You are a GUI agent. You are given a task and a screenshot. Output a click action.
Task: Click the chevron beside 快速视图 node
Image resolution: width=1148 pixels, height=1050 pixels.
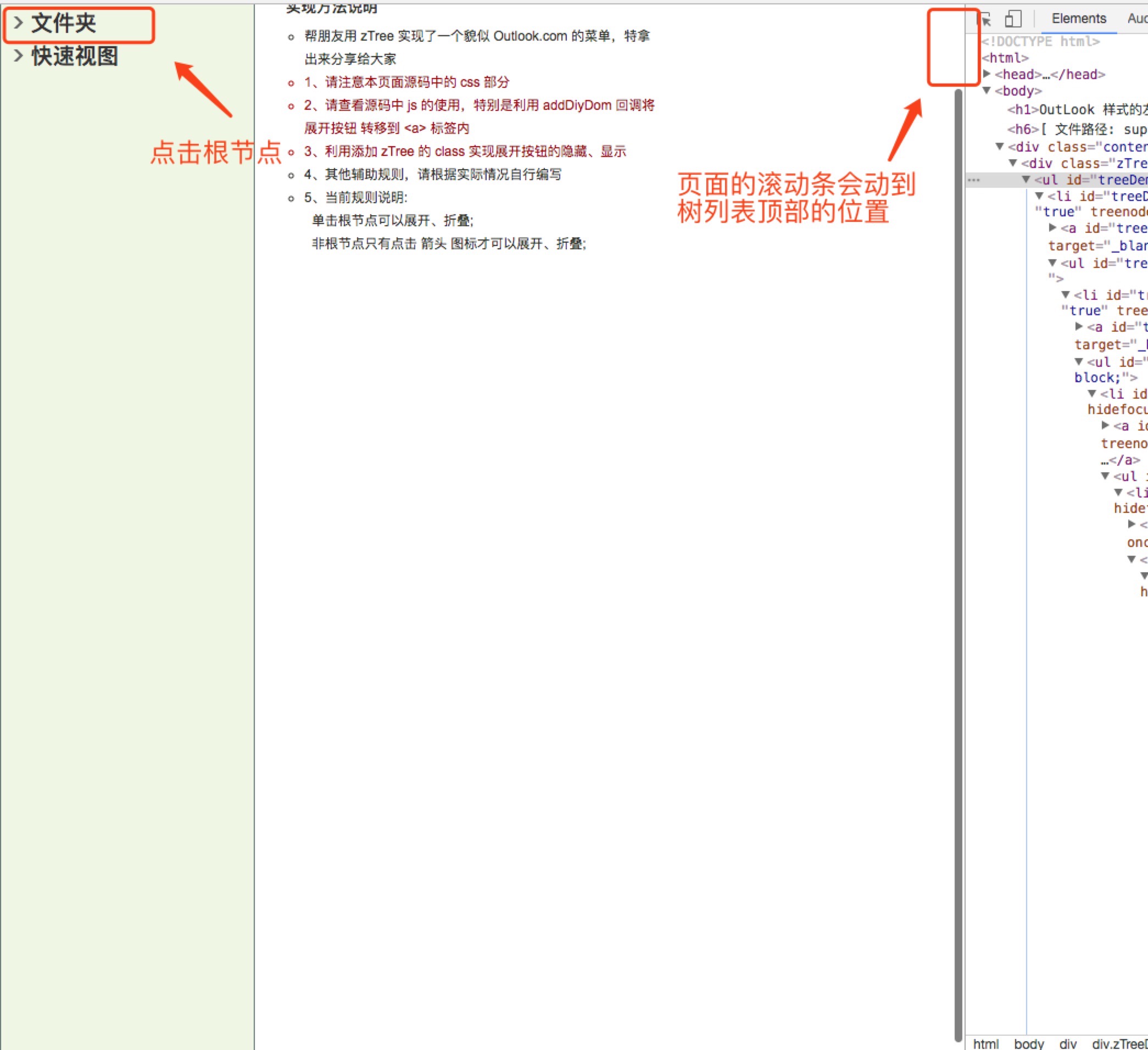[x=18, y=56]
